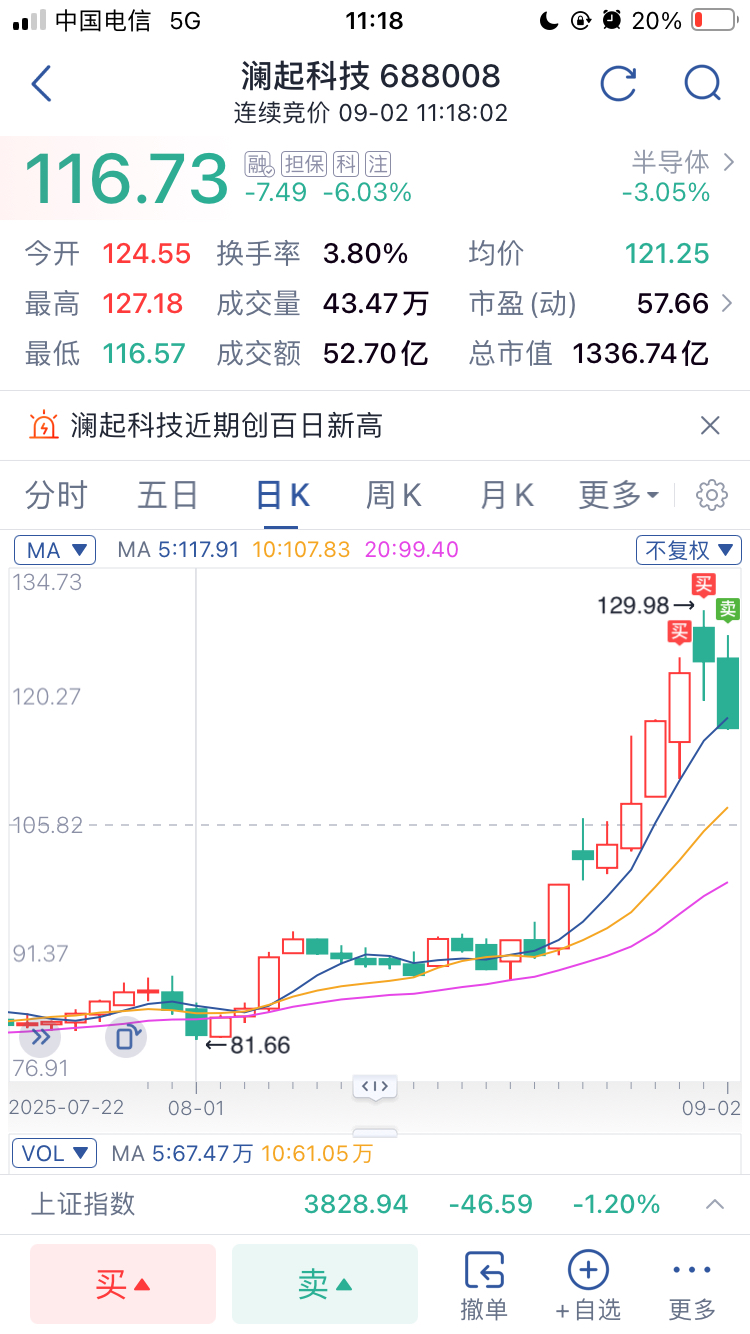Switch to 周K tab
This screenshot has height=1334, width=750.
[394, 495]
